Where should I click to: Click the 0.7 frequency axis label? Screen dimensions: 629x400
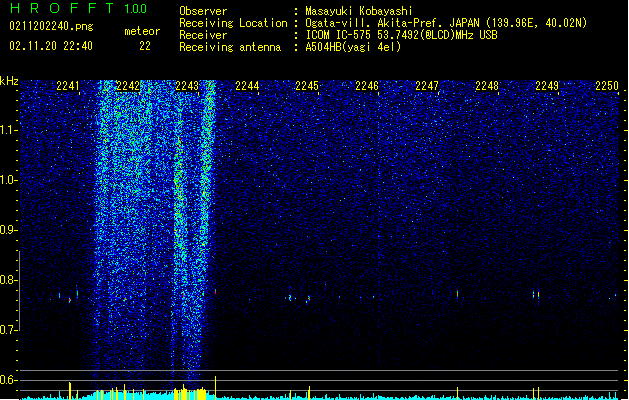point(8,330)
